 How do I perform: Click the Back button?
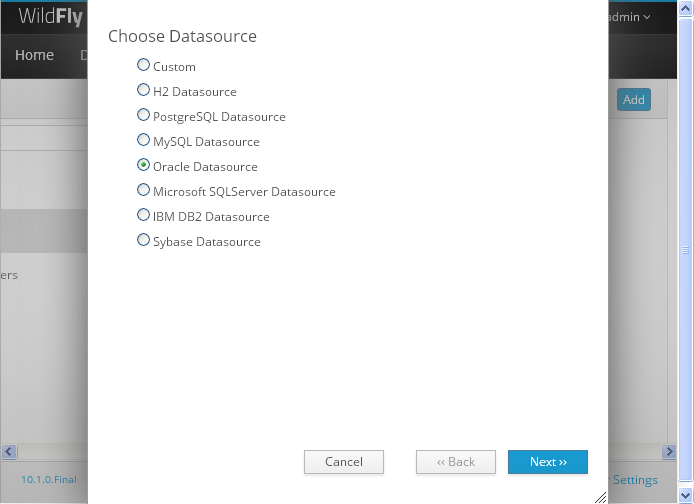(456, 462)
